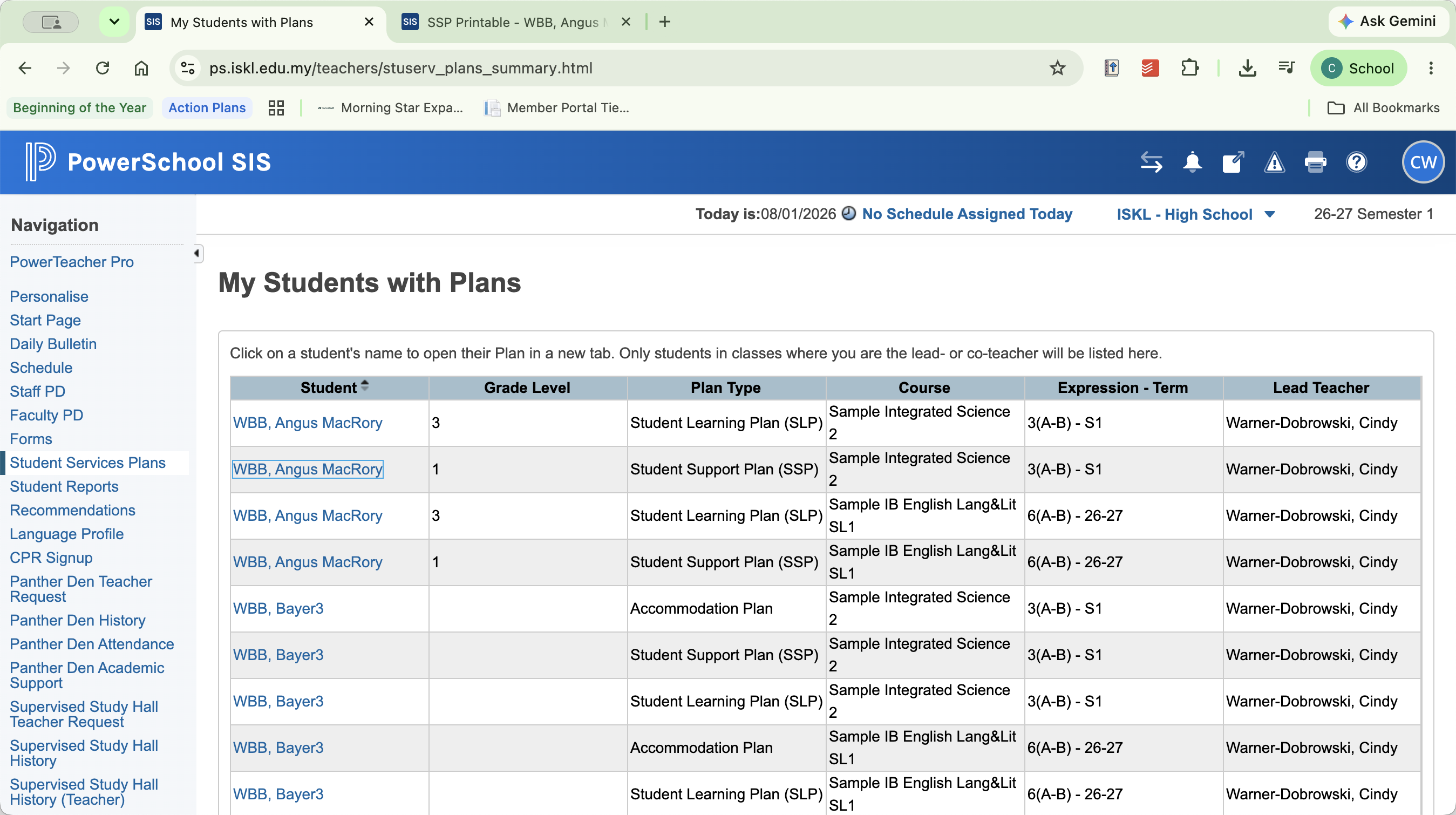The height and width of the screenshot is (815, 1456).
Task: Go to browser home page
Action: [x=141, y=69]
